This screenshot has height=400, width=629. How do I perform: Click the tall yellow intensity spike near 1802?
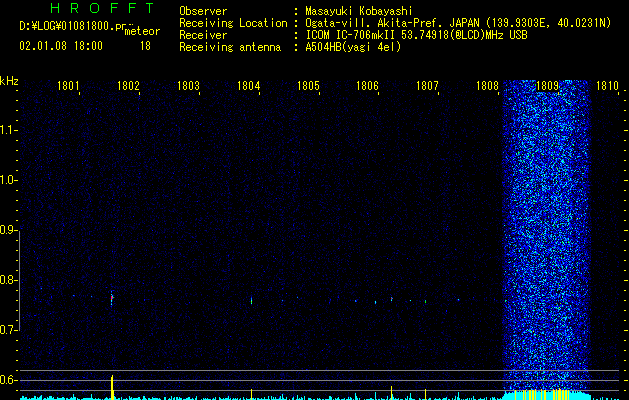pyautogui.click(x=112, y=387)
